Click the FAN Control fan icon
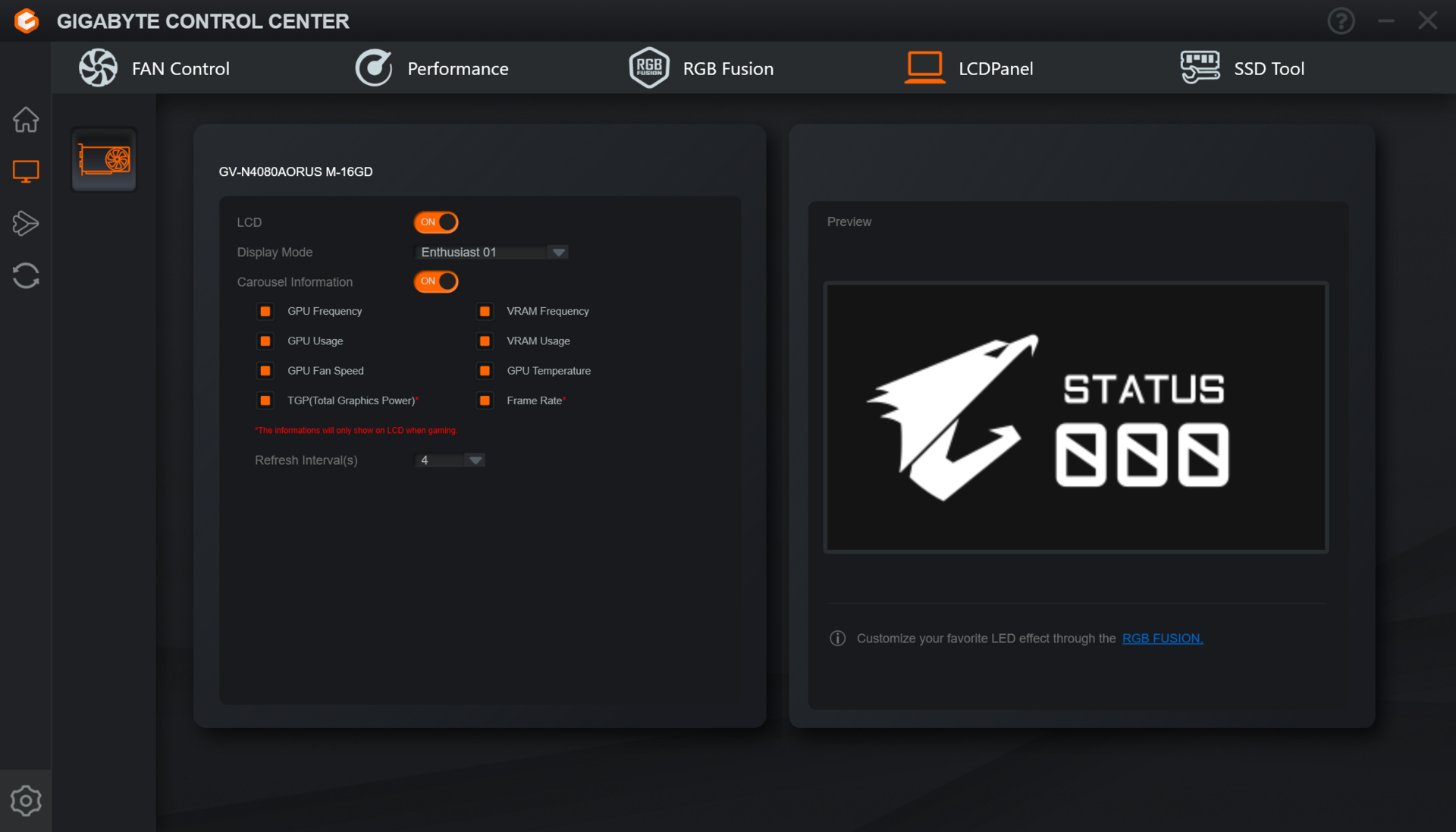The width and height of the screenshot is (1456, 832). tap(99, 68)
